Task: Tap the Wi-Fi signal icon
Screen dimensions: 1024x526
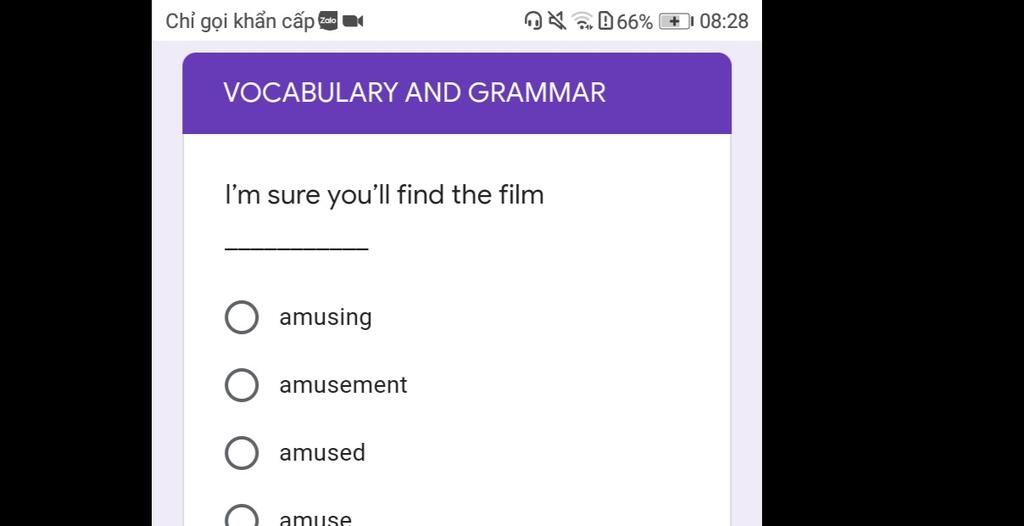Action: [582, 21]
